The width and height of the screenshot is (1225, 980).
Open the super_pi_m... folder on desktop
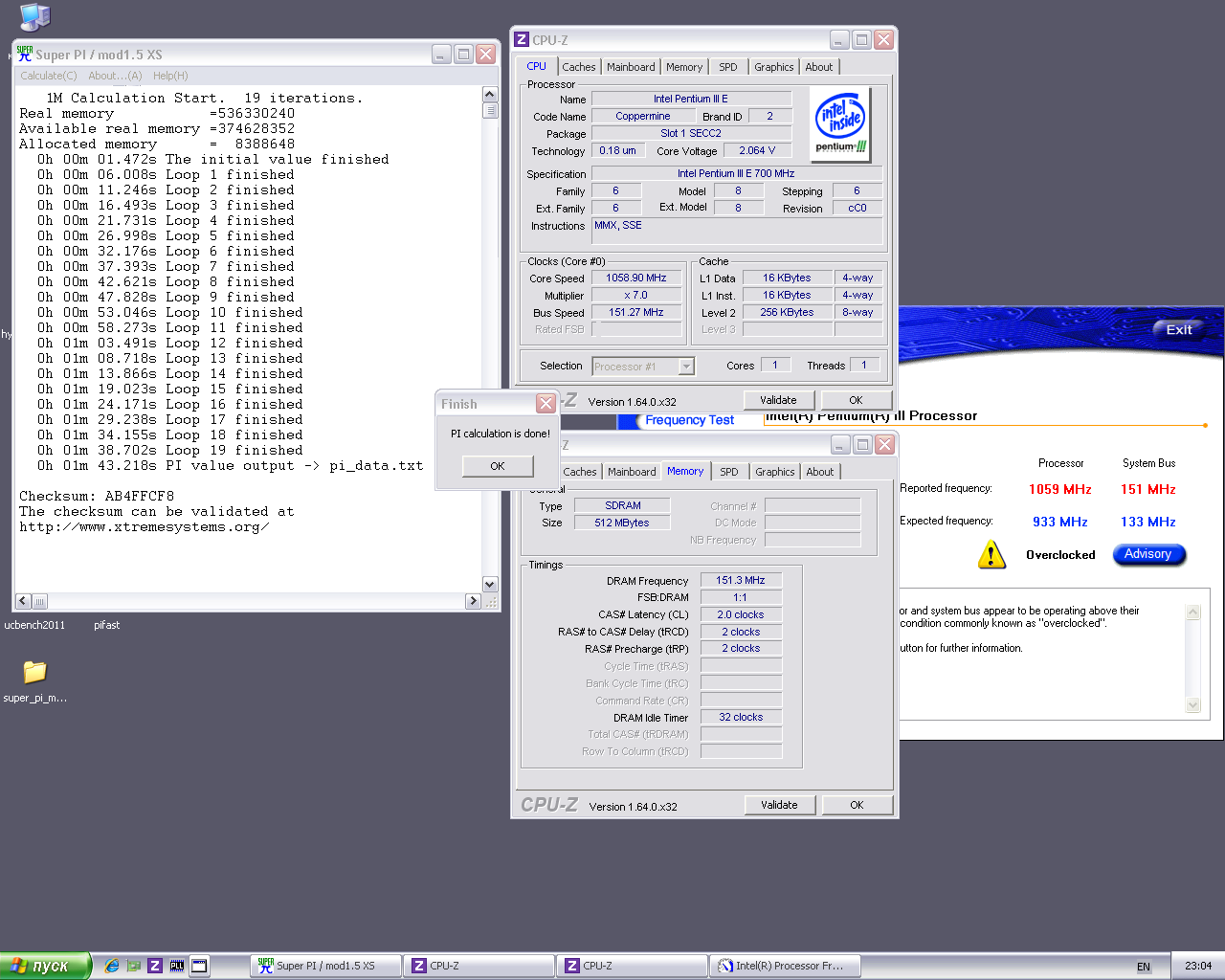[x=35, y=672]
